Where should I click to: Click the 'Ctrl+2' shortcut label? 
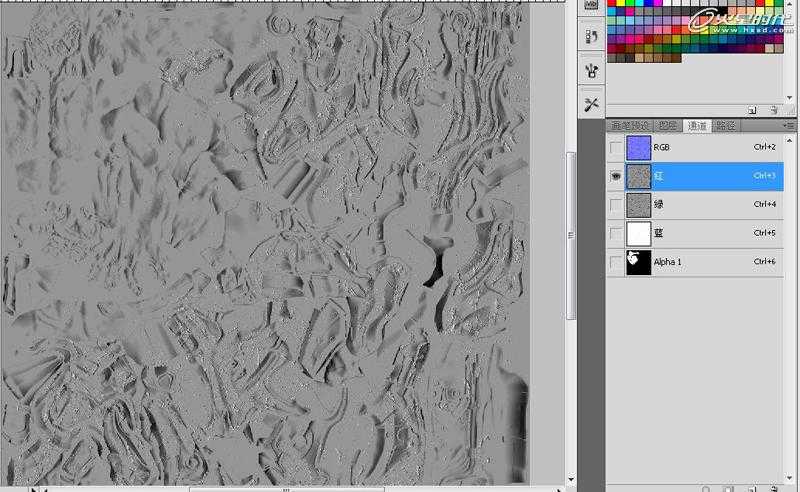pos(764,147)
